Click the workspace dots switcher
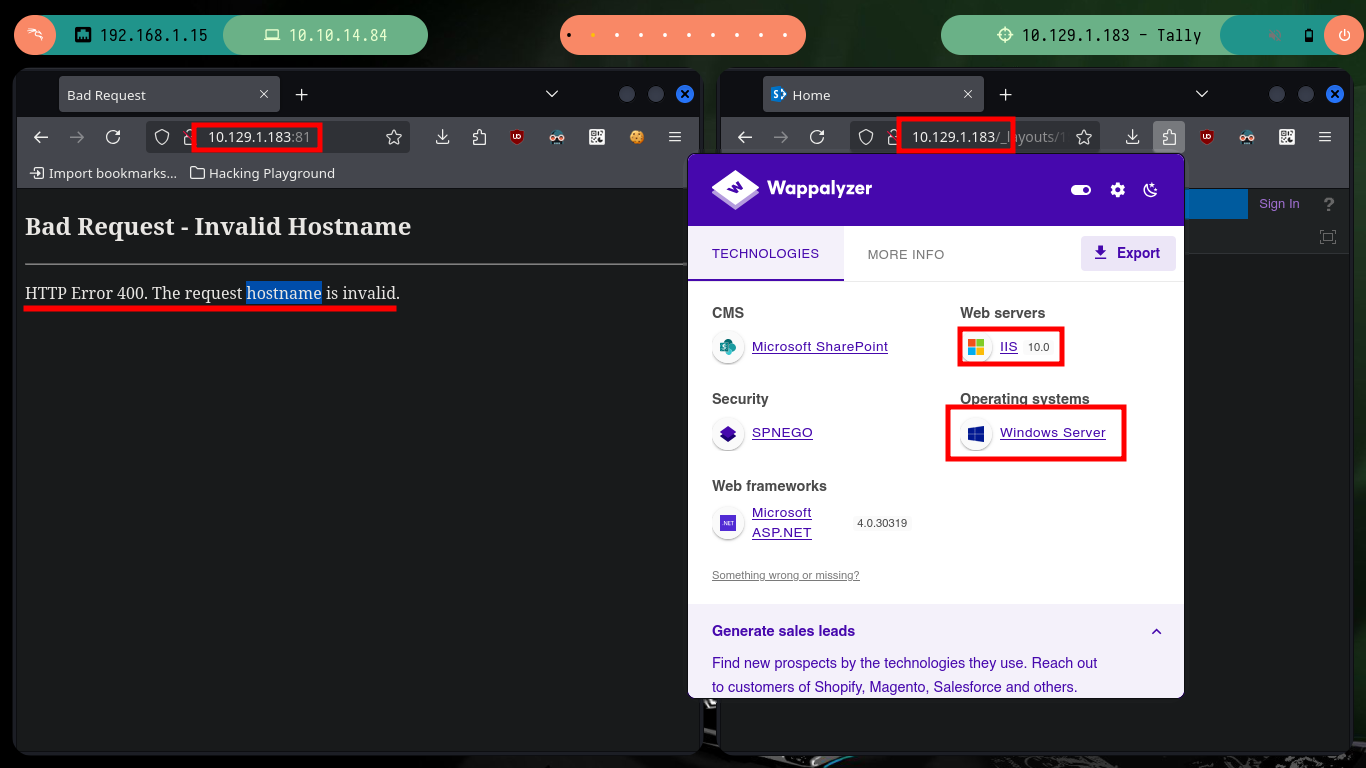This screenshot has height=768, width=1366. (683, 35)
